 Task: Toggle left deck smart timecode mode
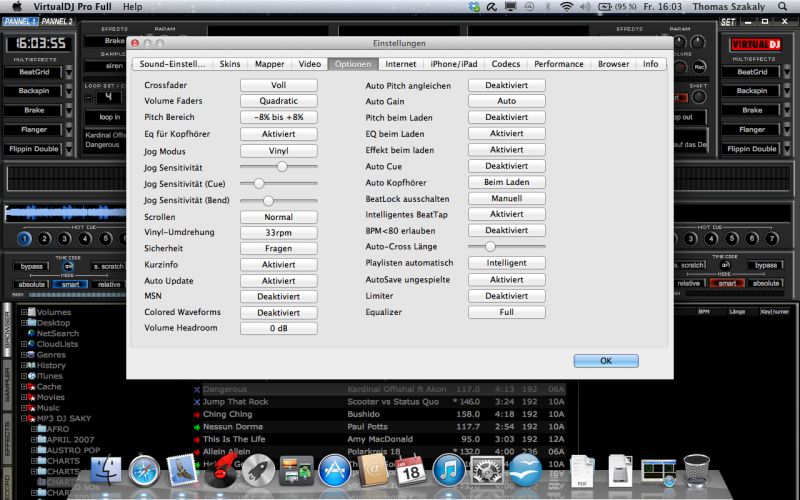click(x=70, y=284)
